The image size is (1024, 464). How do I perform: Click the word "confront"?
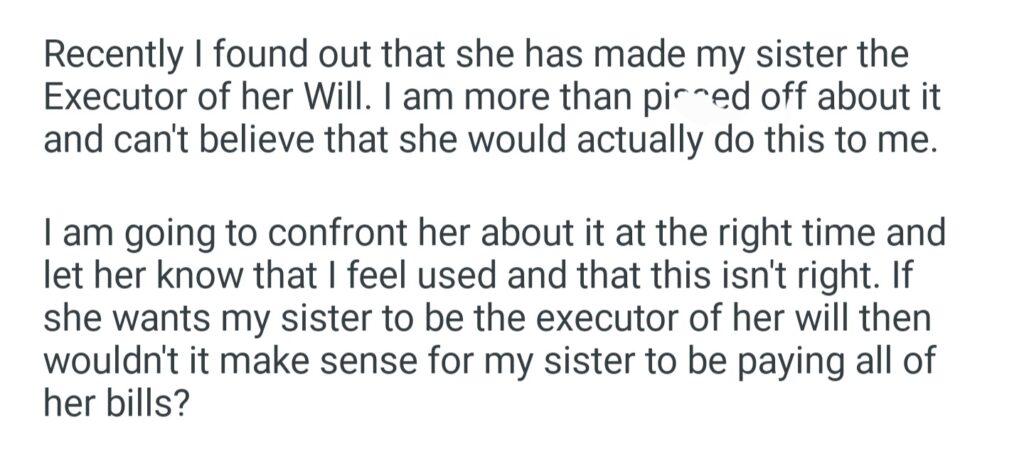pos(338,235)
